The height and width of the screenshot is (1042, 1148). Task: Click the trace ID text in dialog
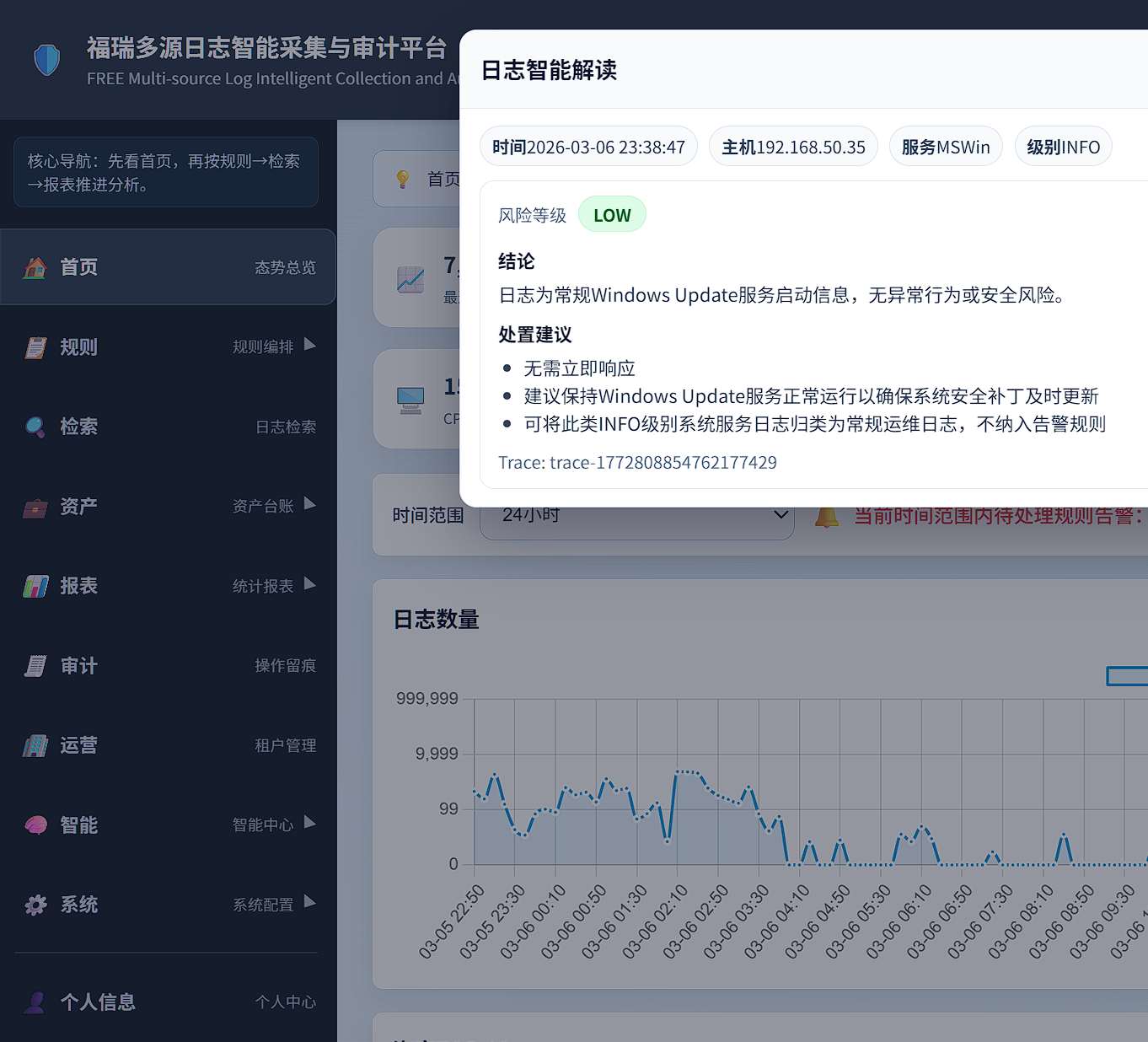point(637,463)
